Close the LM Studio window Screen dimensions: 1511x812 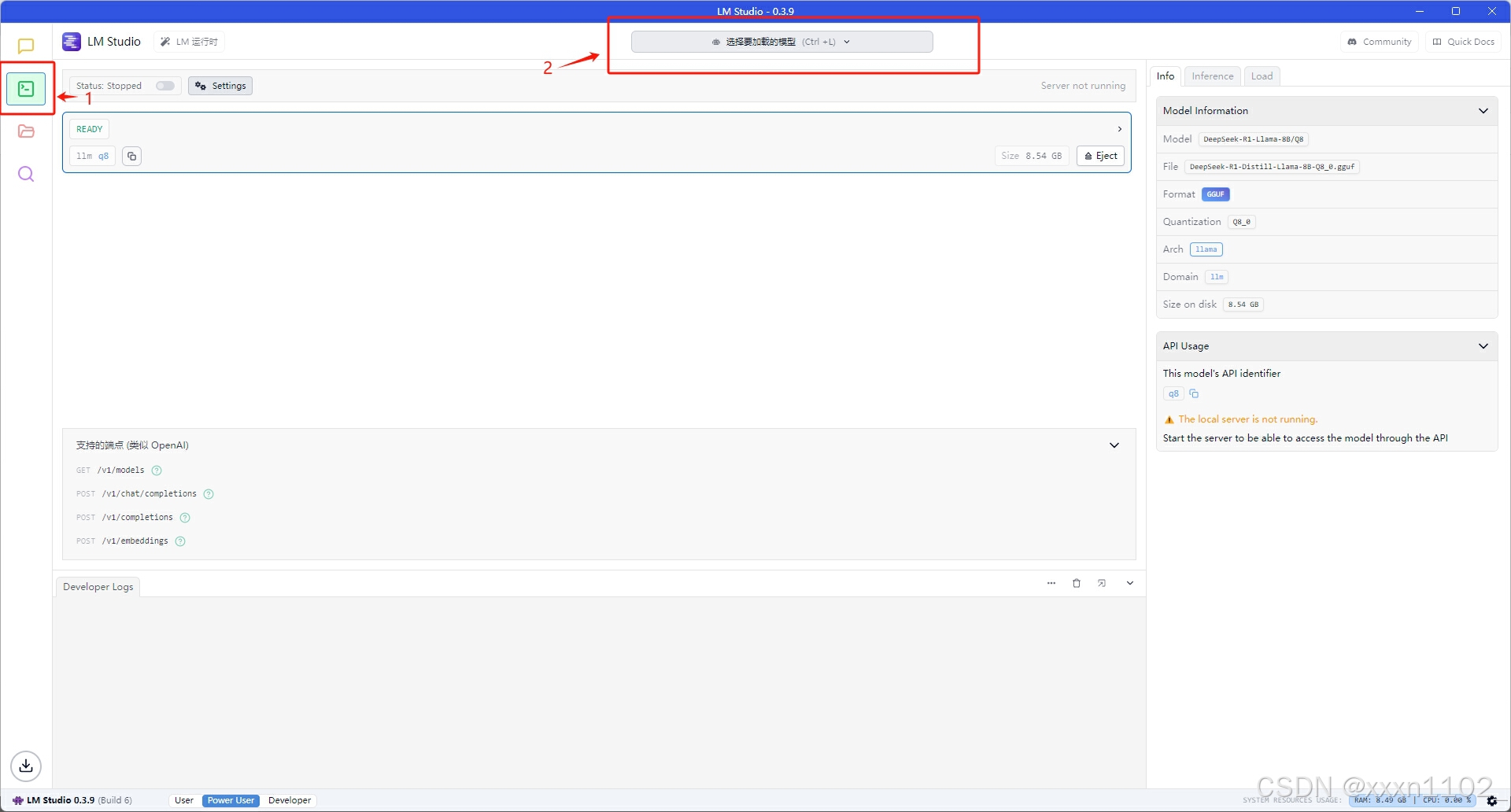pyautogui.click(x=1492, y=11)
